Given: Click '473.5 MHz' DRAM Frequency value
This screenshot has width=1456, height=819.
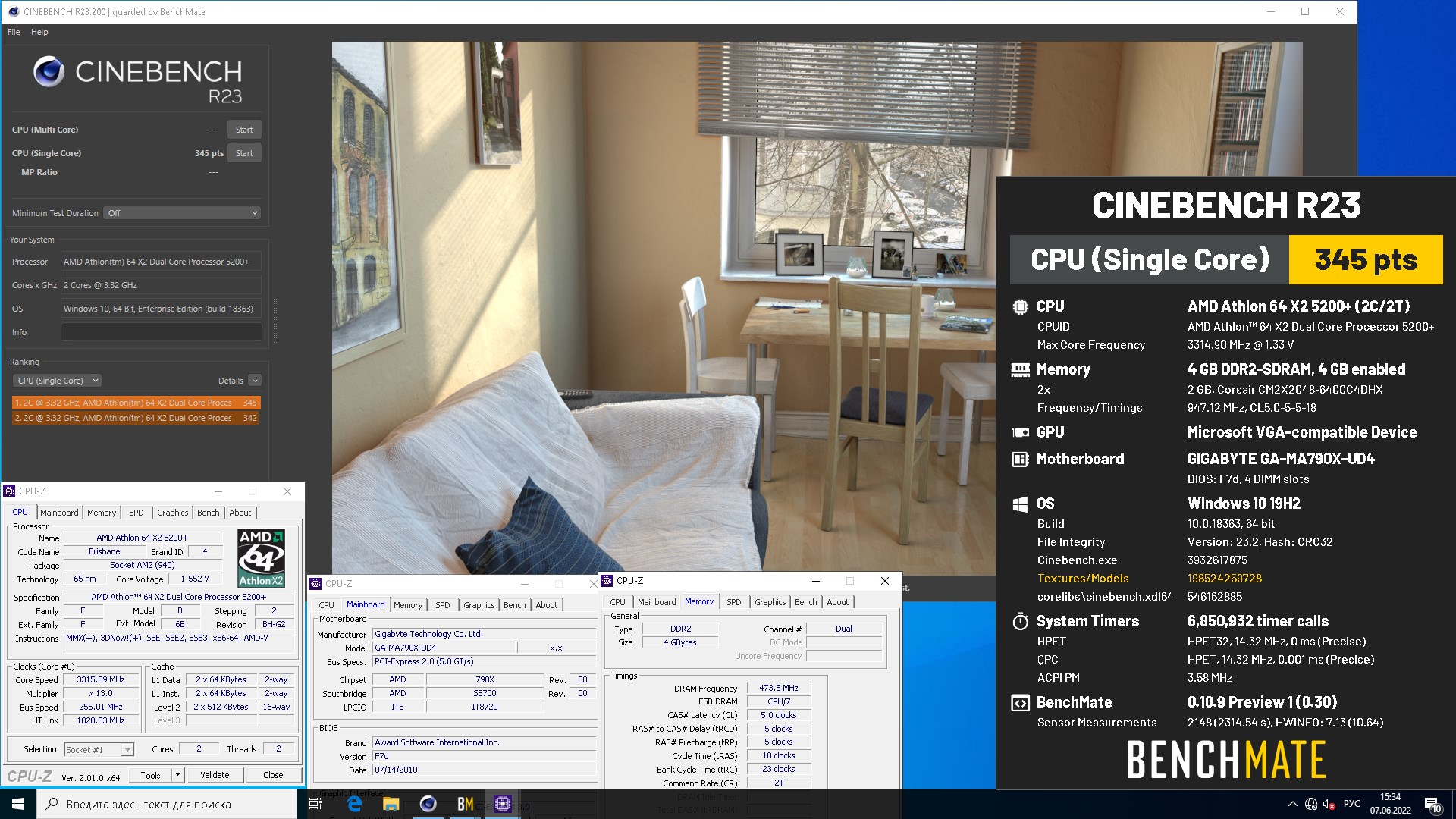Looking at the screenshot, I should click(779, 688).
